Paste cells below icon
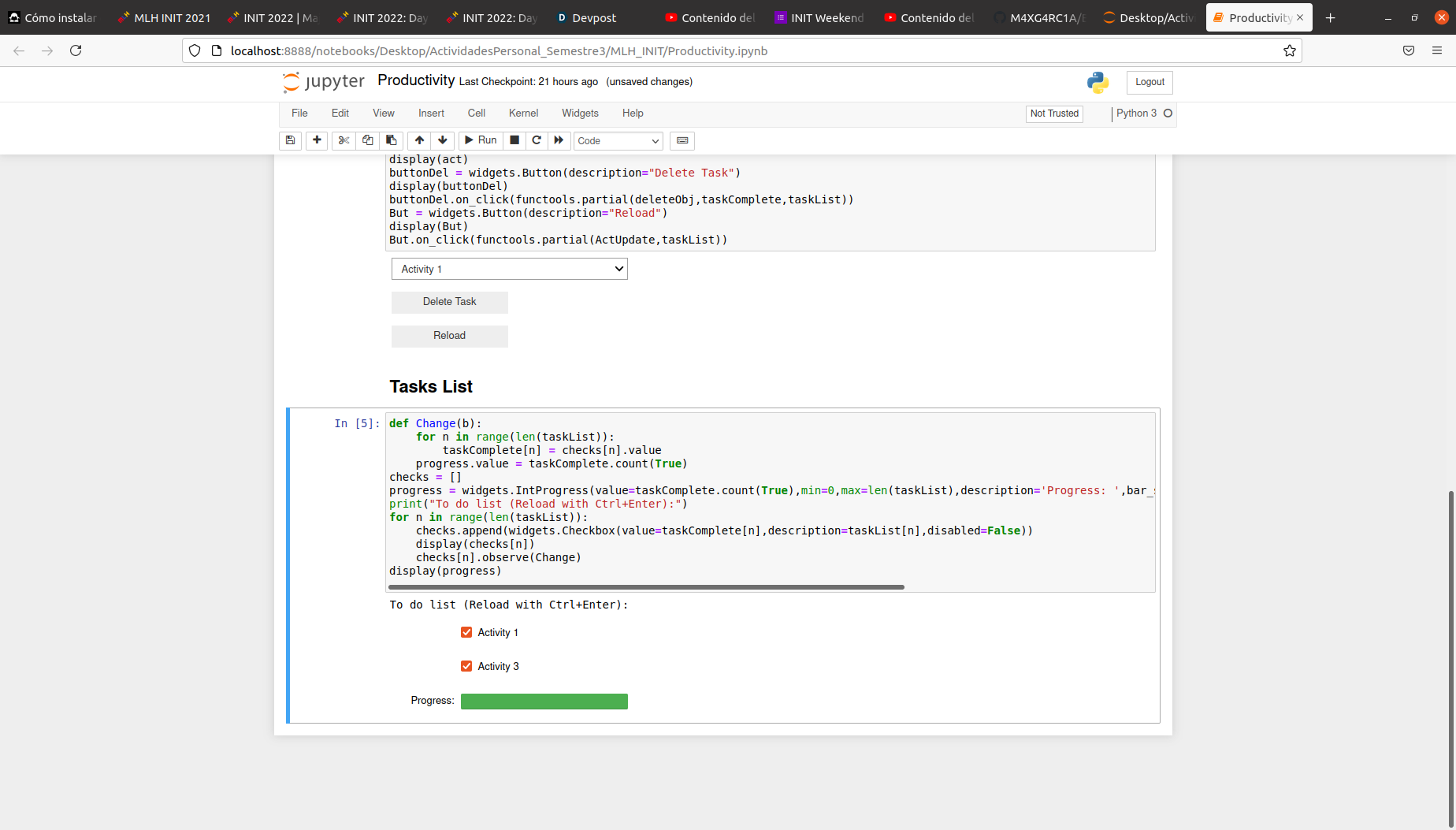 click(x=391, y=140)
